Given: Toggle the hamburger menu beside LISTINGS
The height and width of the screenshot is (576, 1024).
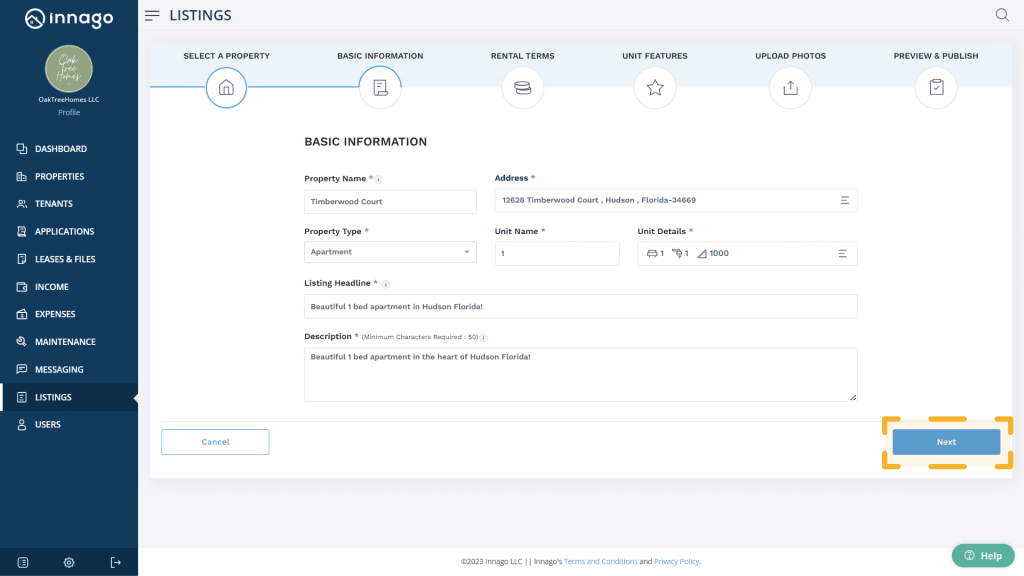Looking at the screenshot, I should pos(152,16).
